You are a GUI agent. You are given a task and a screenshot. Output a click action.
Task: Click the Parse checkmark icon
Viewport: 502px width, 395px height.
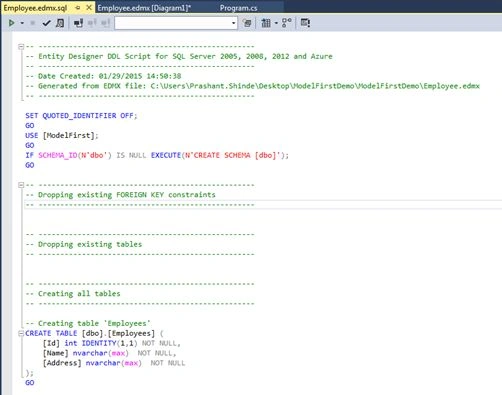(46, 23)
